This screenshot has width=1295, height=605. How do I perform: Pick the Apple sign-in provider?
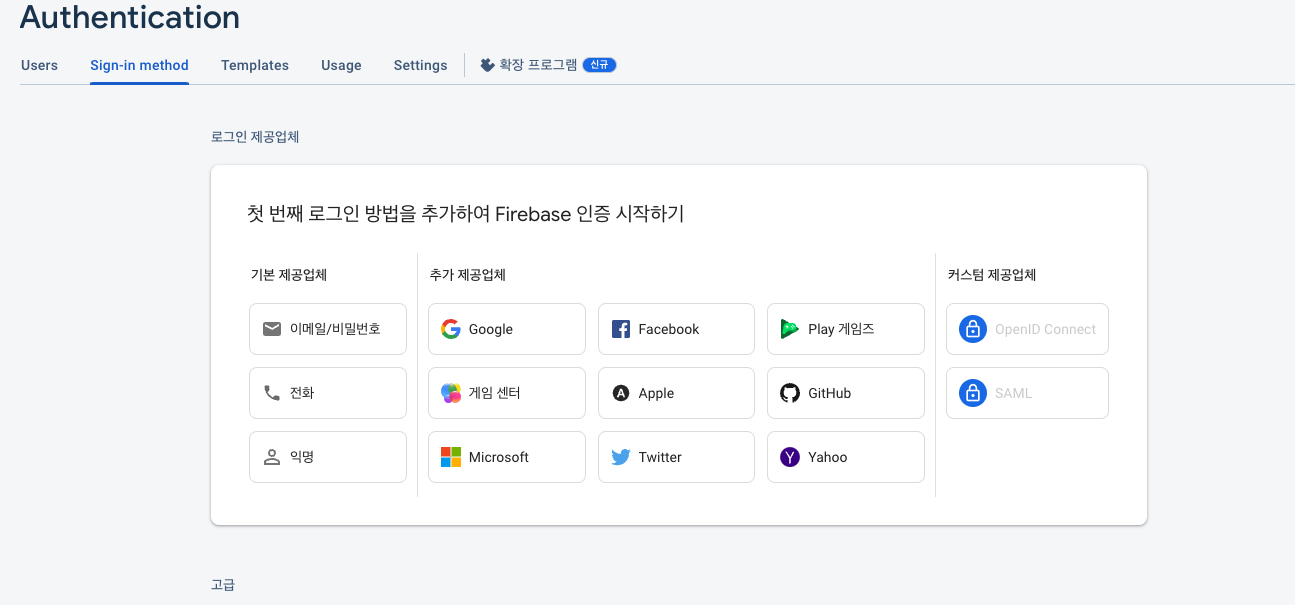(676, 393)
